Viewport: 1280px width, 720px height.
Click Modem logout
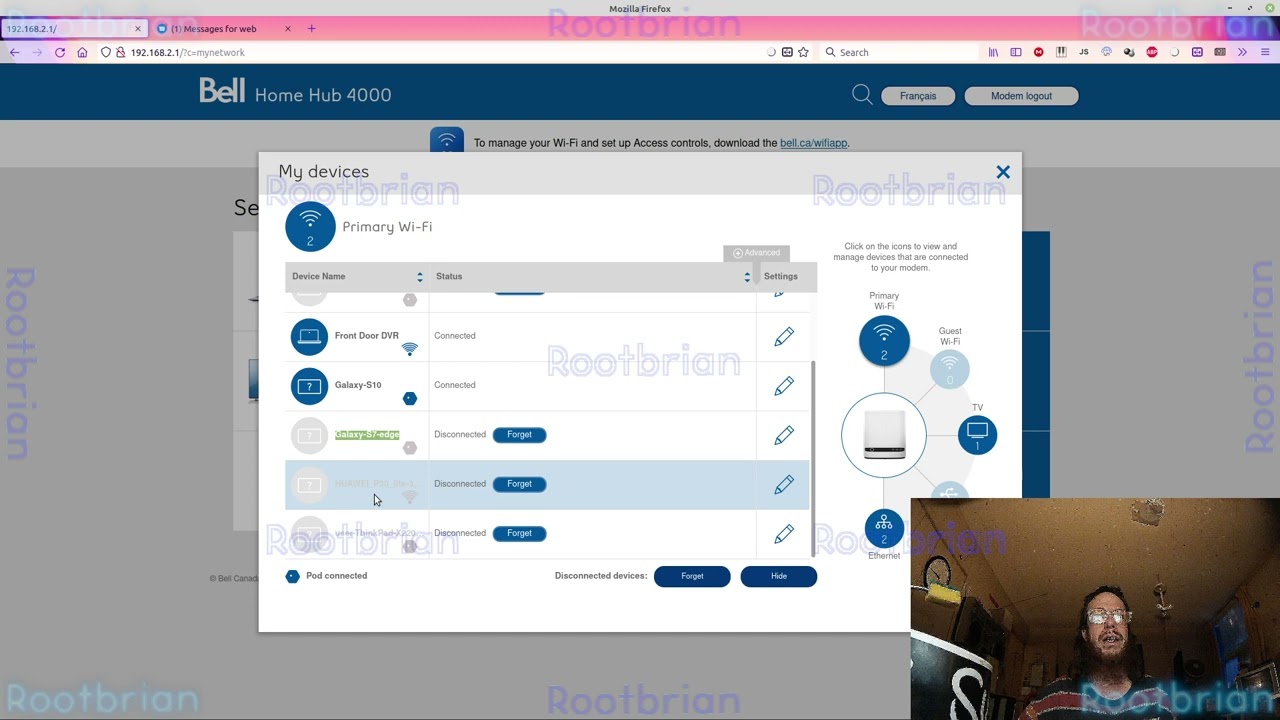[x=1021, y=96]
